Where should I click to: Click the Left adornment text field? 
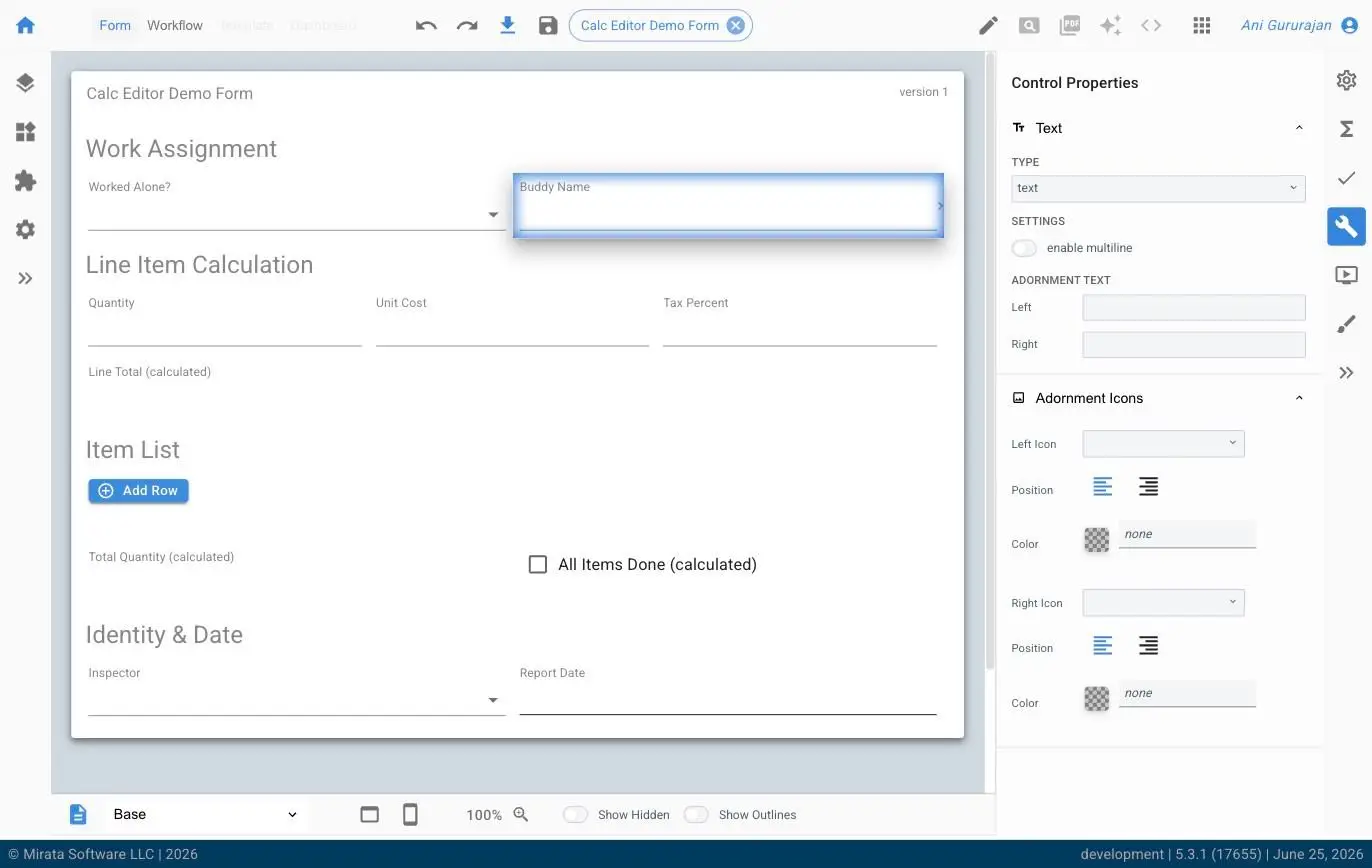click(x=1194, y=307)
